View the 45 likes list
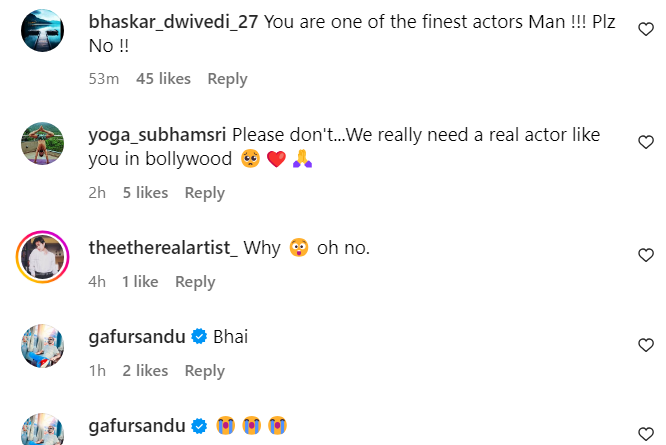This screenshot has height=445, width=666. (x=163, y=79)
